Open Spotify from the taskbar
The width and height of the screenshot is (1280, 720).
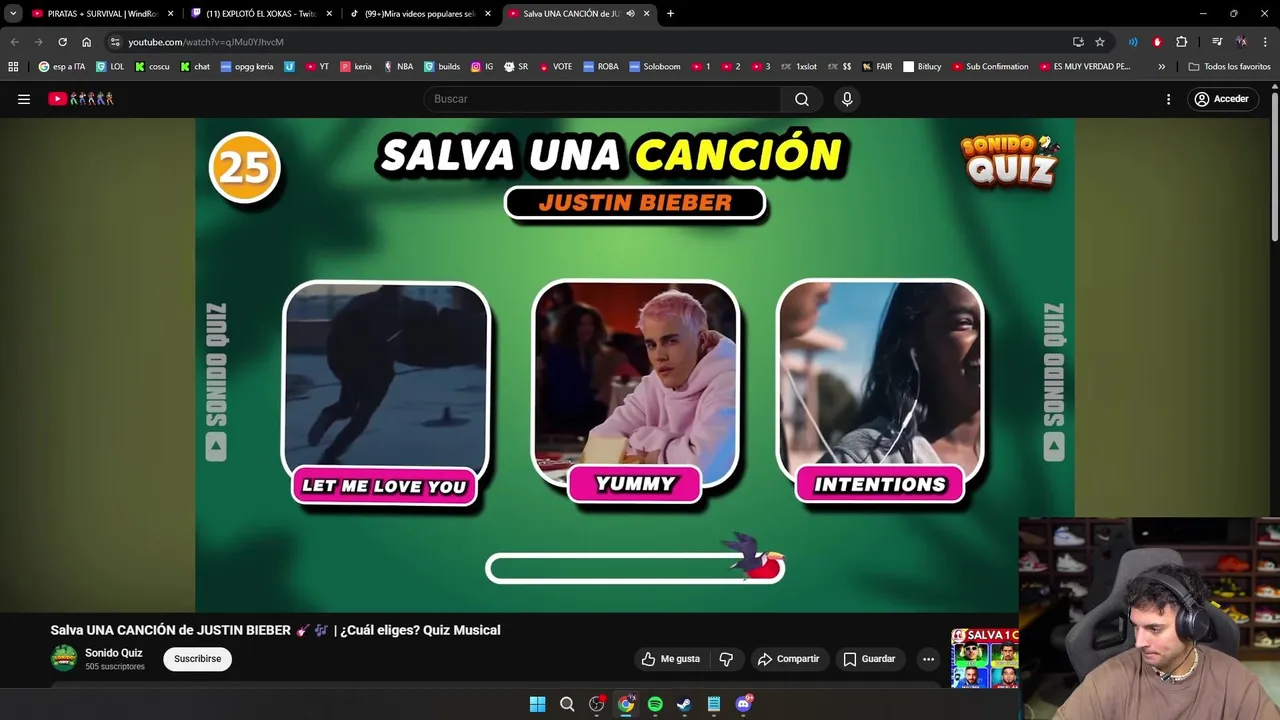(655, 704)
